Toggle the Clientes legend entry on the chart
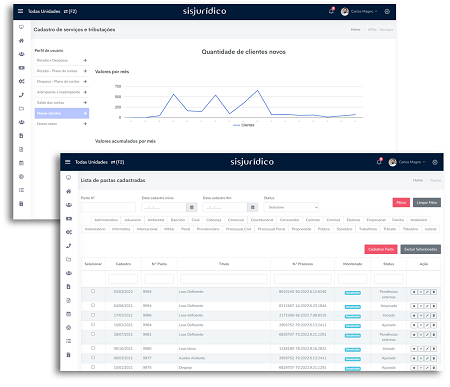The image size is (450, 387). click(x=244, y=125)
